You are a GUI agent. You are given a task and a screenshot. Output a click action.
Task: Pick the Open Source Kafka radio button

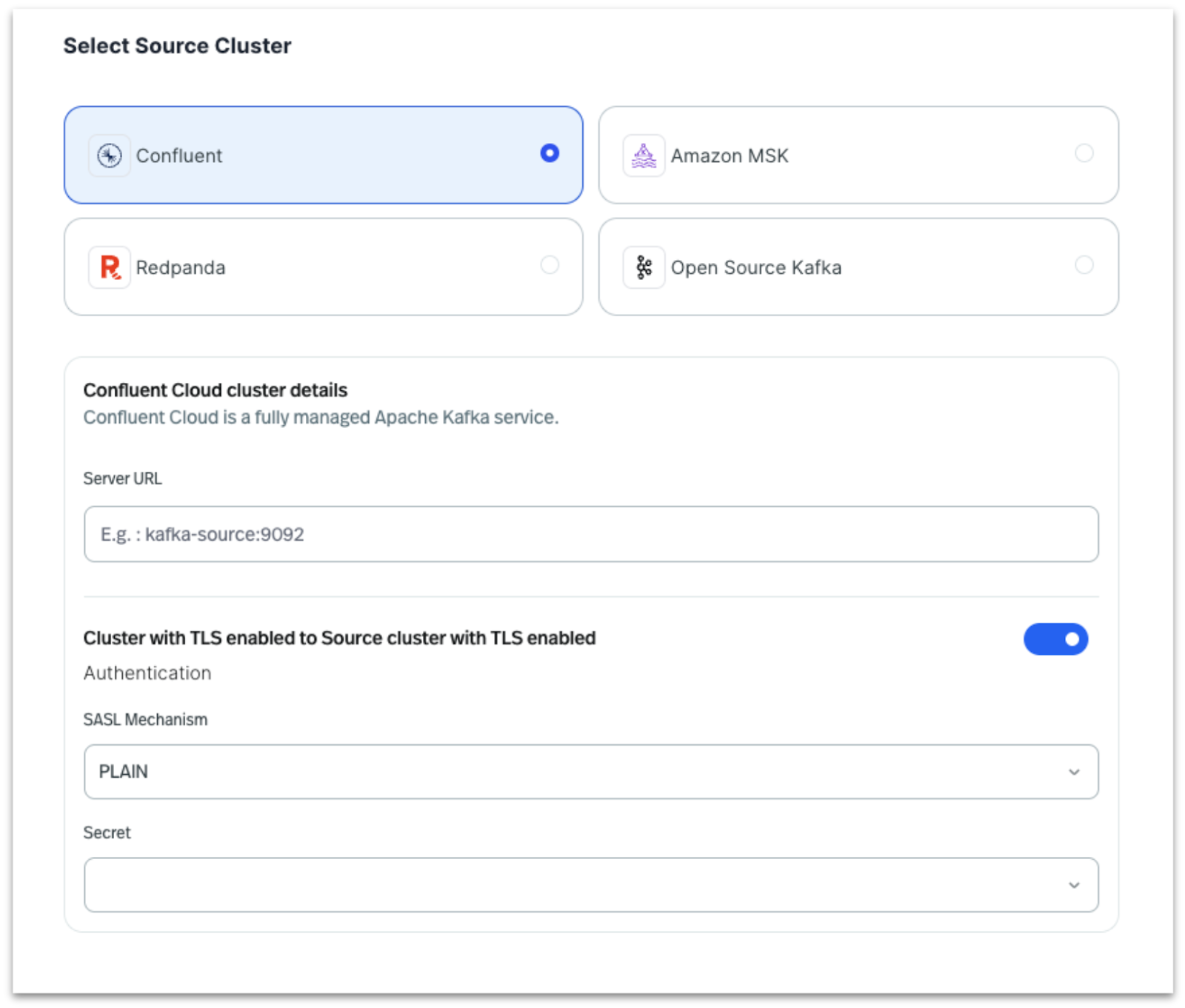tap(1084, 265)
